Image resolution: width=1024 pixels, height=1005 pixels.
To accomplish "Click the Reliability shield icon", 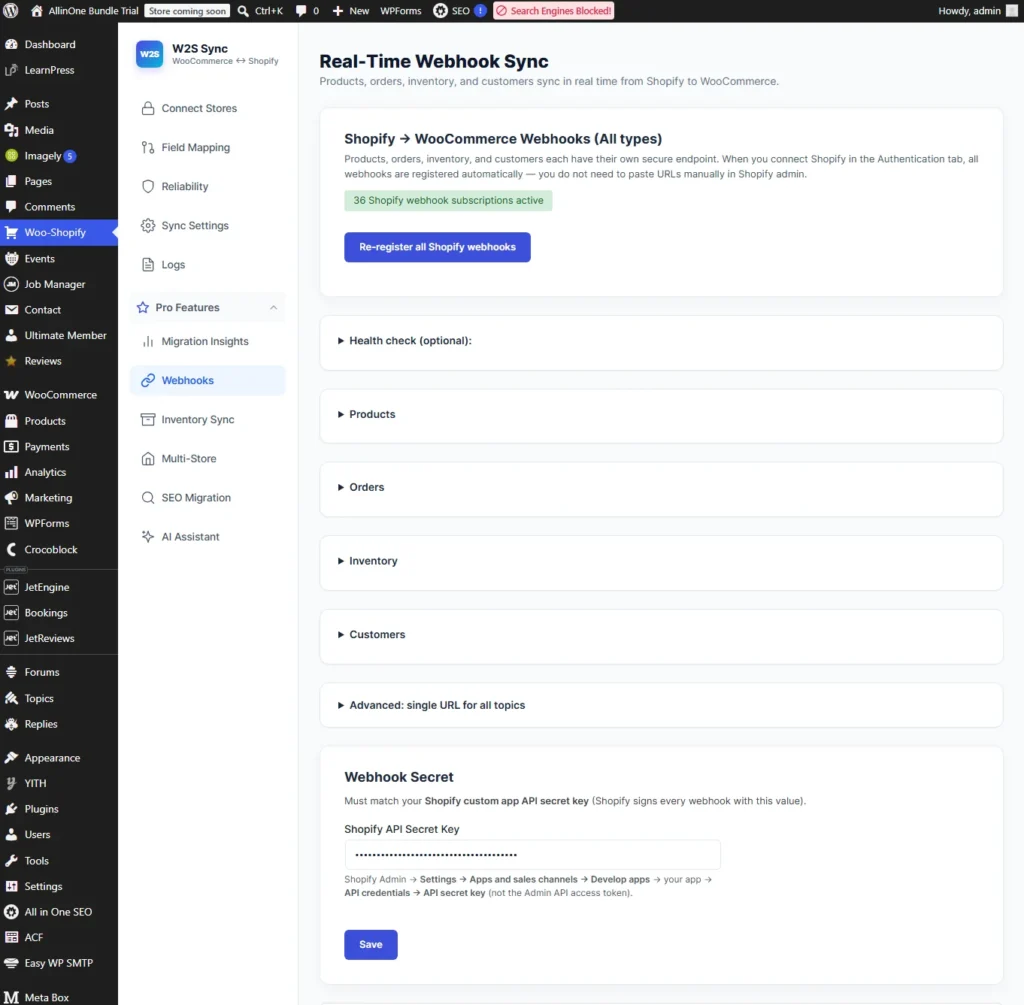I will point(148,187).
